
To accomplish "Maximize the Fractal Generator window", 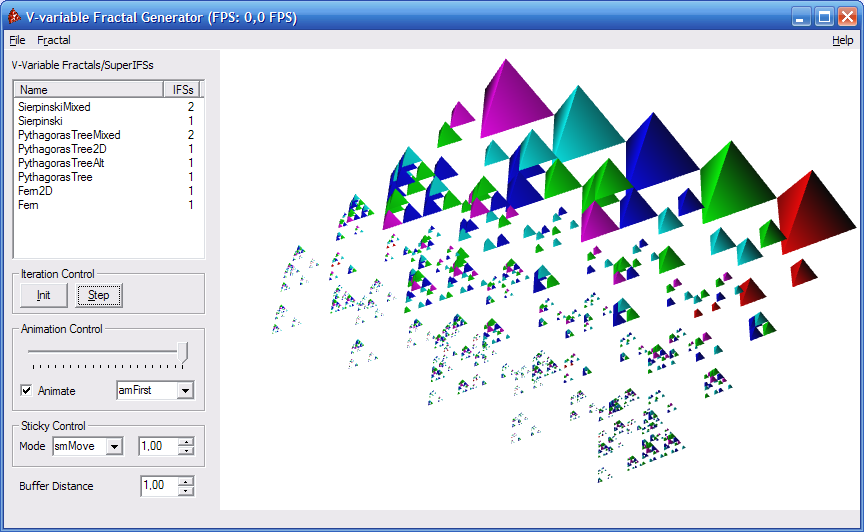I will coord(824,16).
